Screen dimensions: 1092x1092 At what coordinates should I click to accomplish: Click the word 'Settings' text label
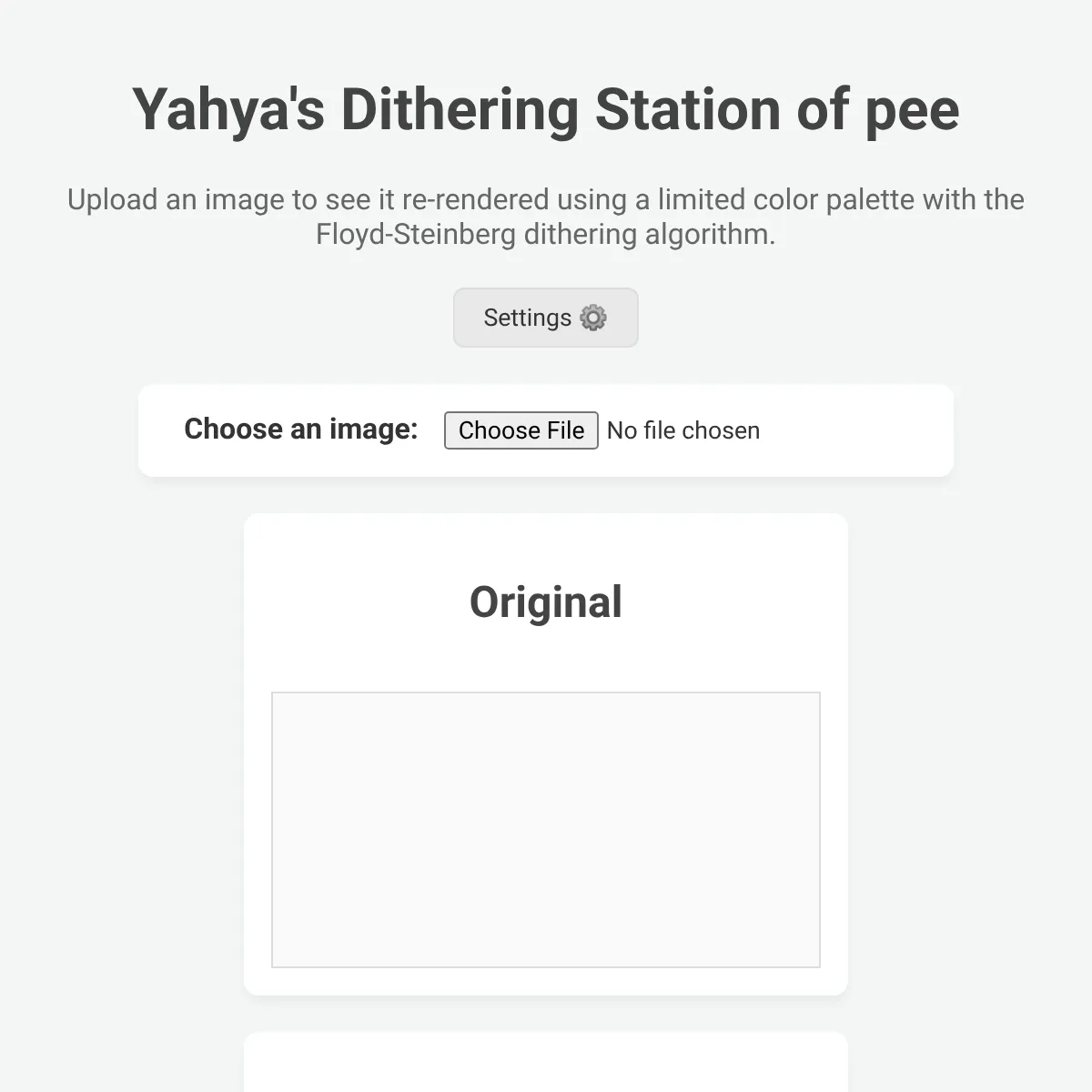pos(527,318)
